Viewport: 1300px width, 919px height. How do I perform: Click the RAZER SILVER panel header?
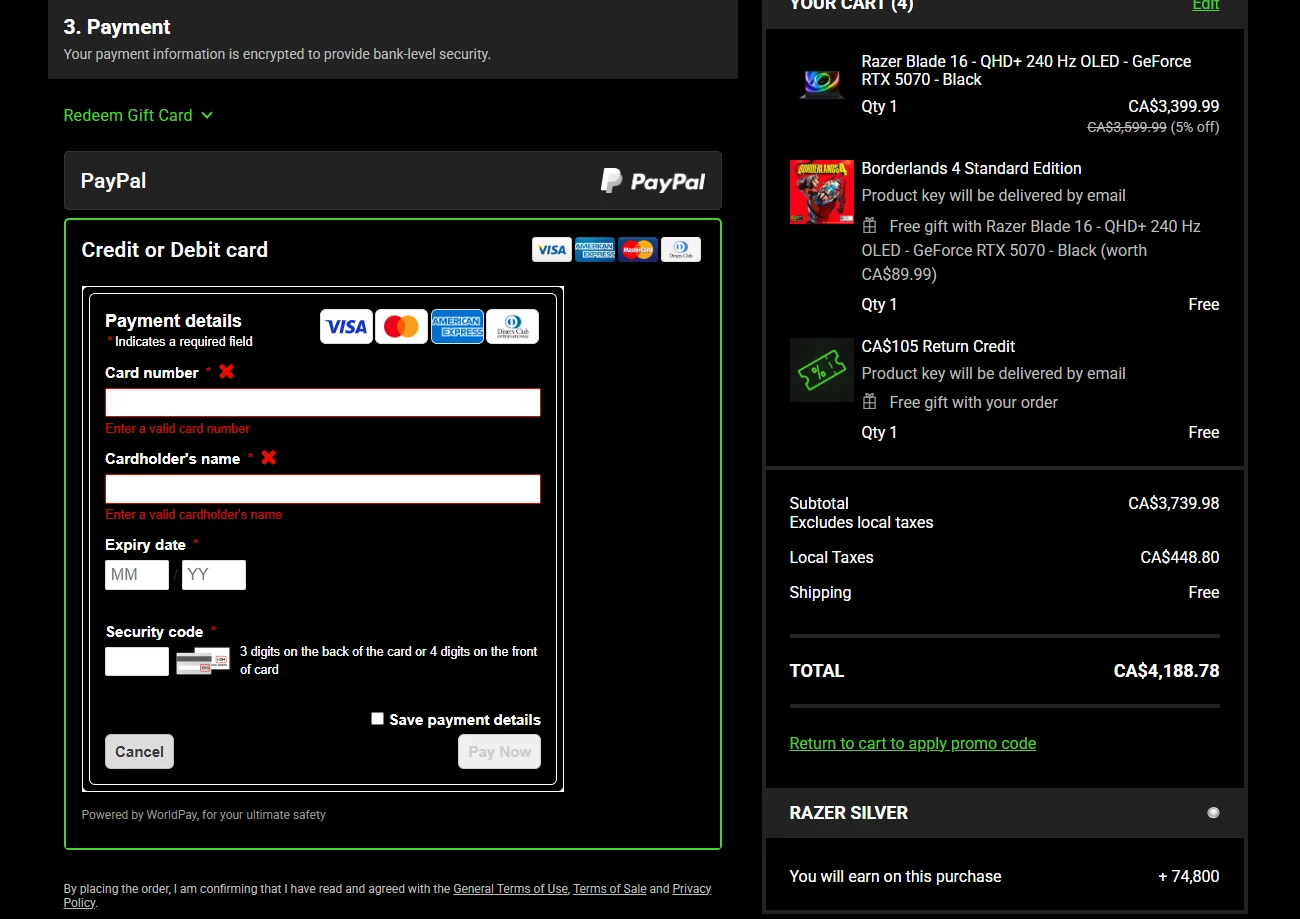1004,813
